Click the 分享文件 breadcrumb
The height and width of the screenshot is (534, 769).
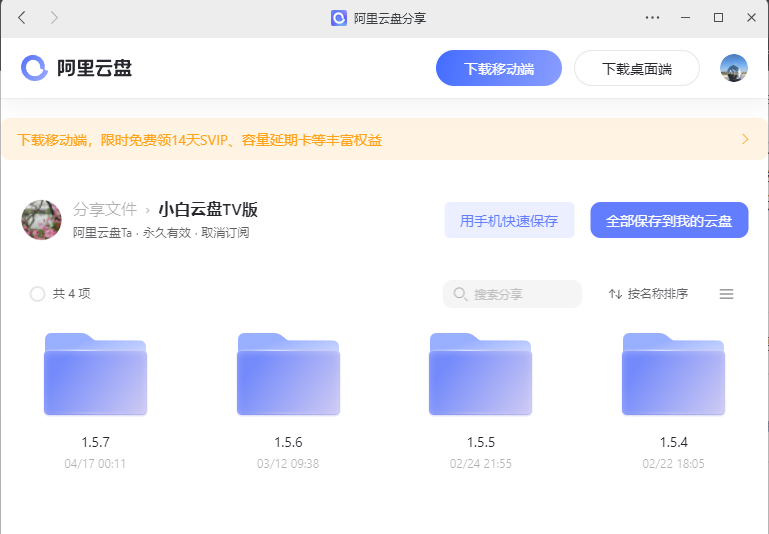[105, 209]
